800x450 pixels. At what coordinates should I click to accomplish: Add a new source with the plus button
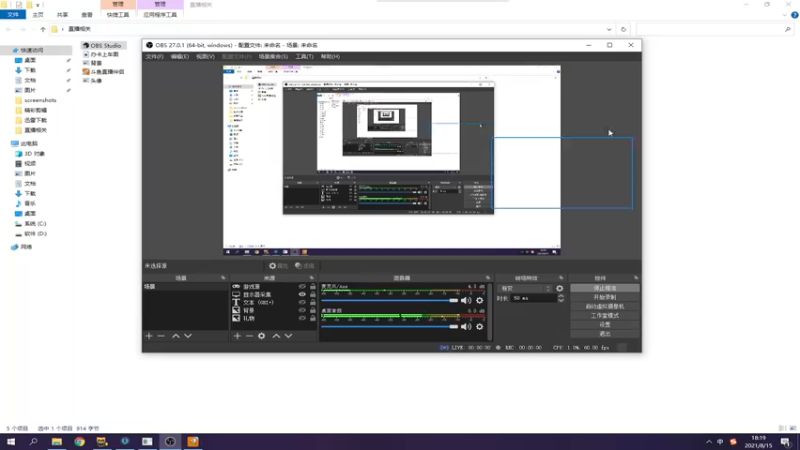(237, 336)
